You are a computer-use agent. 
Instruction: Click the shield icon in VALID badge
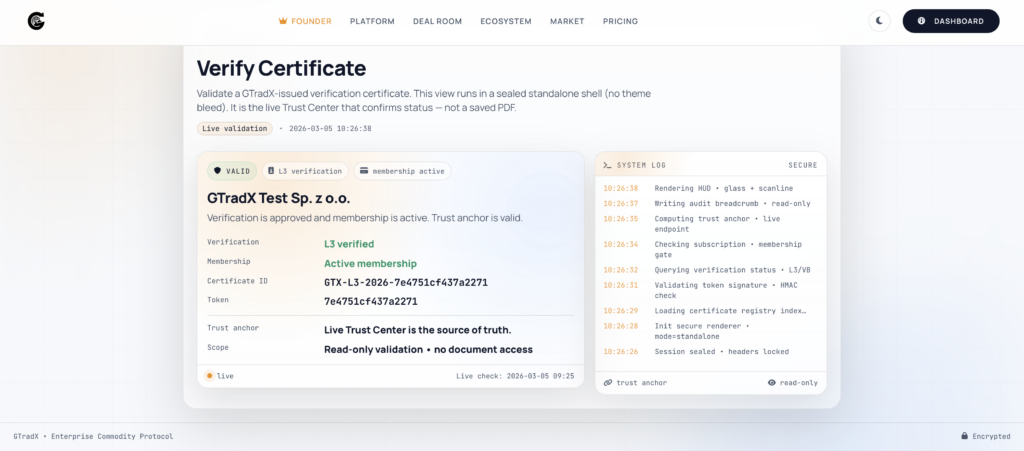tap(217, 171)
